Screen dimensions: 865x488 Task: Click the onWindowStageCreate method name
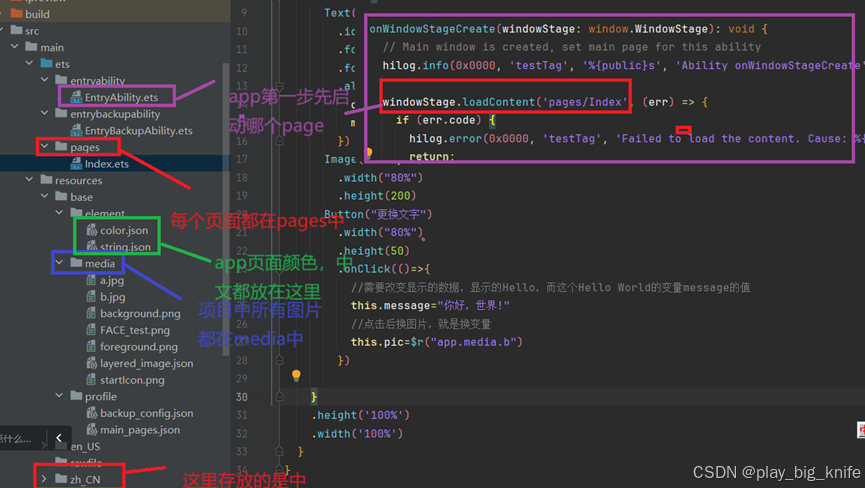click(x=432, y=29)
